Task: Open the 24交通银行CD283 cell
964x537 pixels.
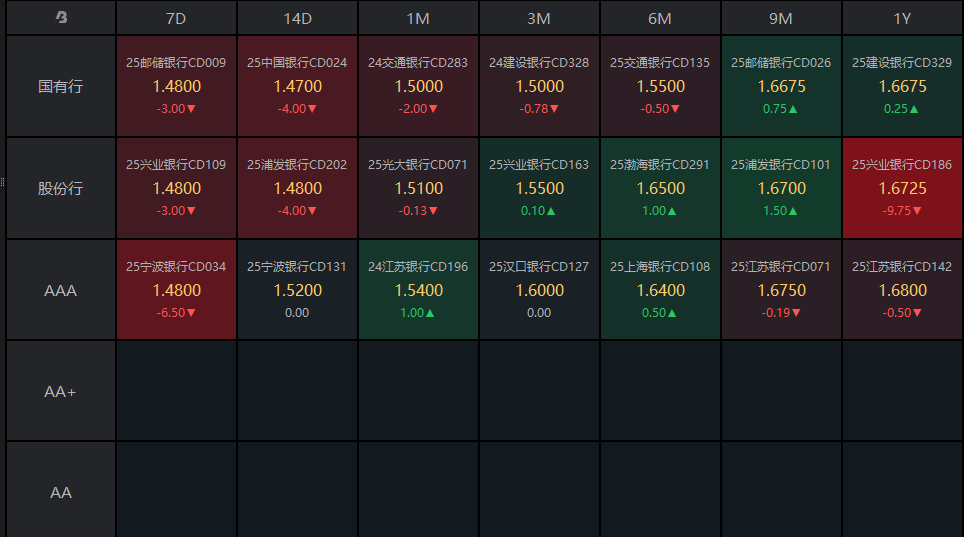Action: (x=418, y=86)
